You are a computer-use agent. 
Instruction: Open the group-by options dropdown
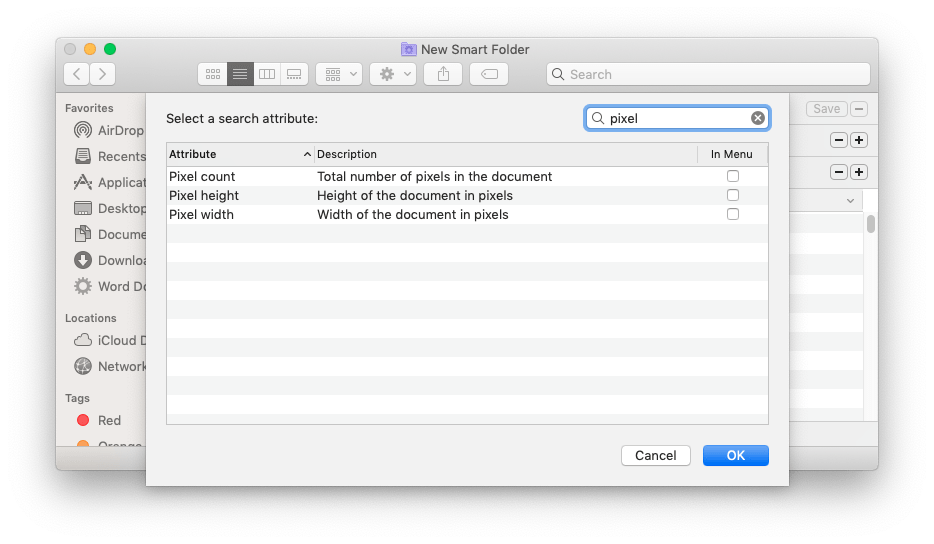pos(340,74)
